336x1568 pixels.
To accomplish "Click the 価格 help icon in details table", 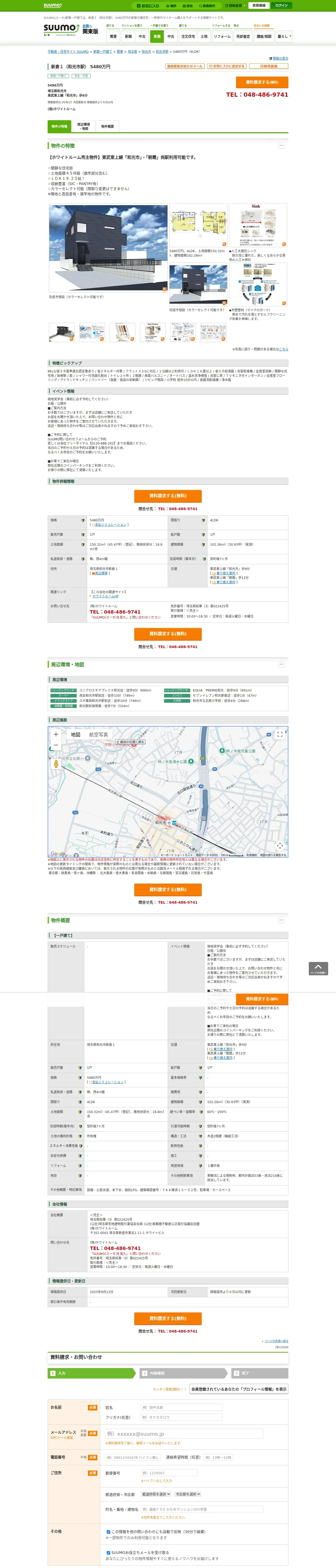I will 83,520.
